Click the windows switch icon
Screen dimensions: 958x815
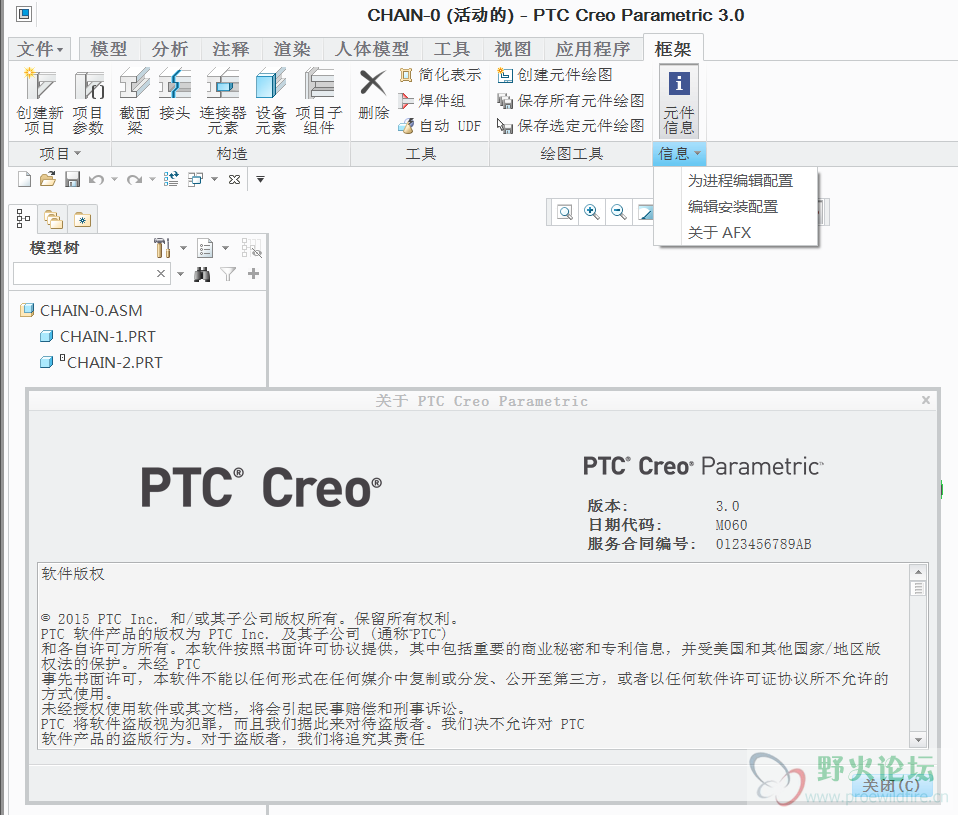tap(196, 179)
